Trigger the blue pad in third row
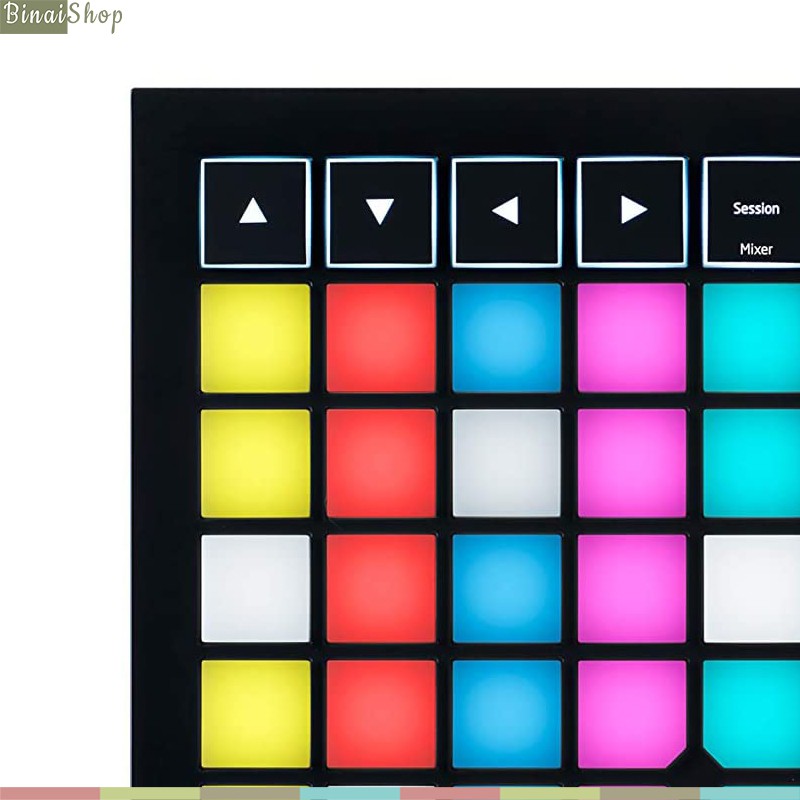The height and width of the screenshot is (800, 800). click(507, 588)
